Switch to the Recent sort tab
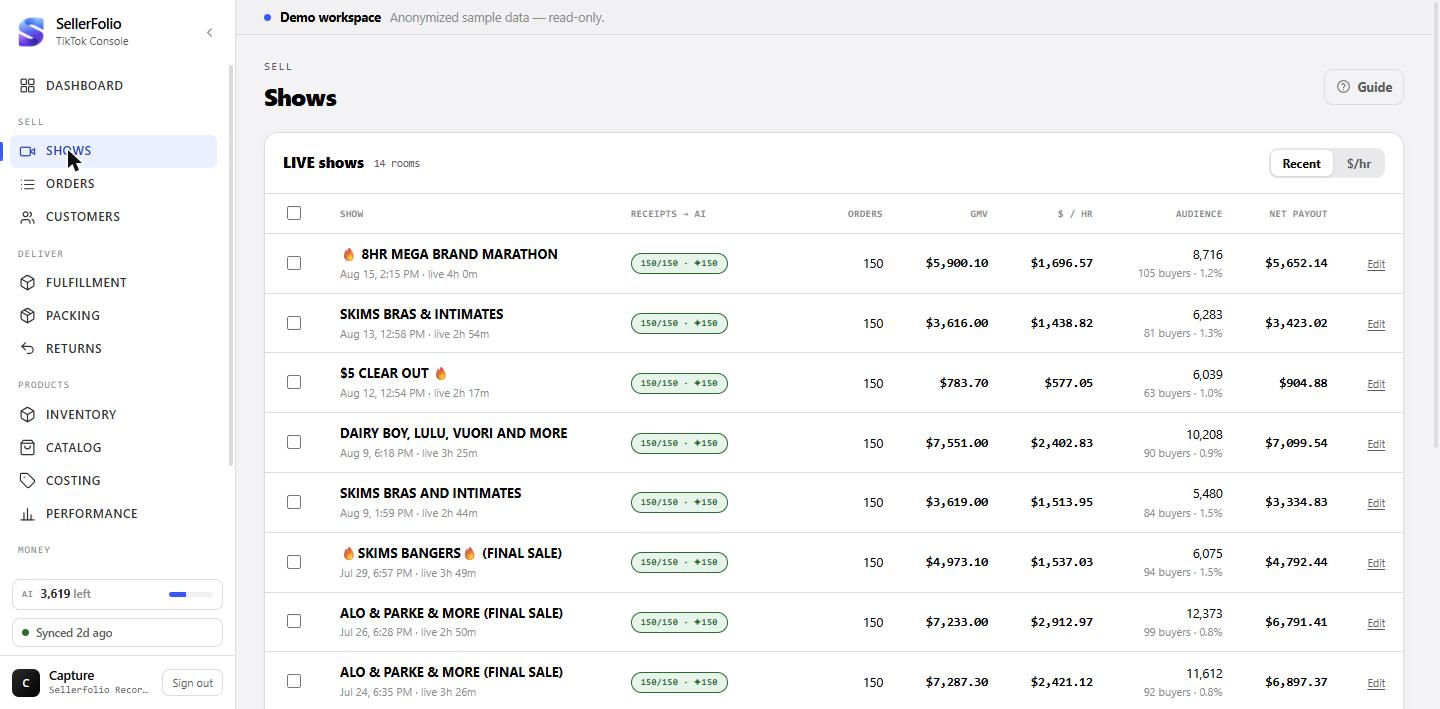The height and width of the screenshot is (709, 1440). [1301, 164]
